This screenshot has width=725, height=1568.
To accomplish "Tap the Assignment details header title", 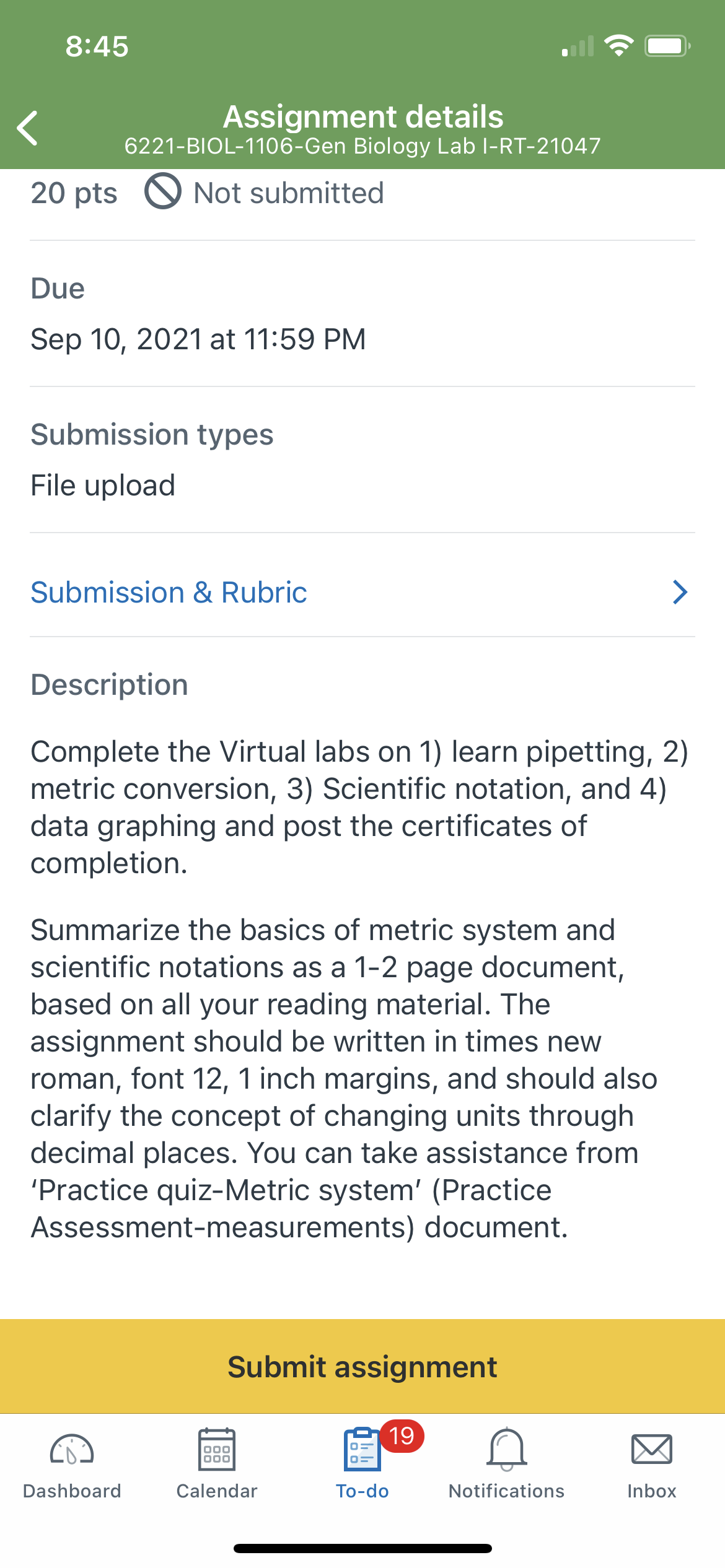I will pyautogui.click(x=363, y=116).
